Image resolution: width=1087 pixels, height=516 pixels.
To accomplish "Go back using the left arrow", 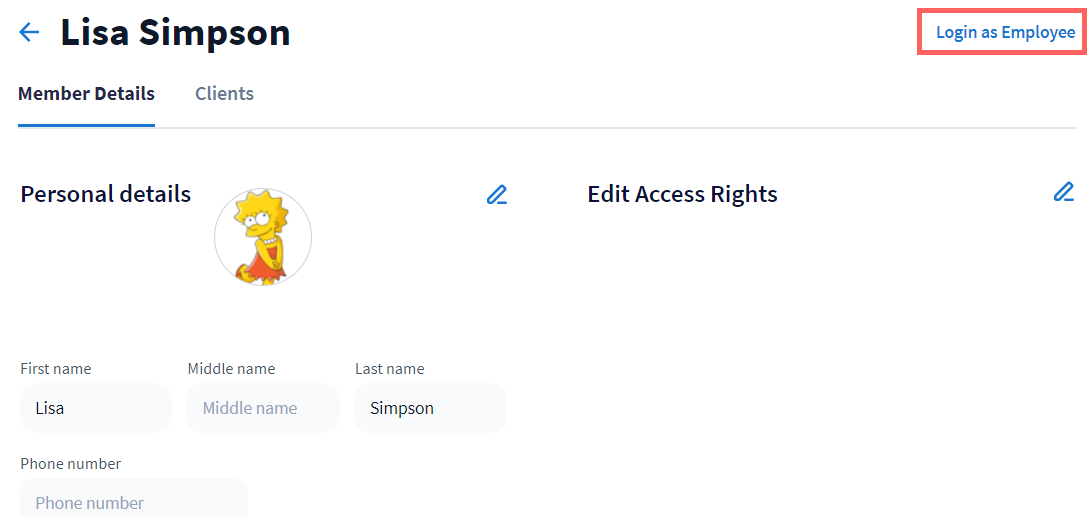I will [29, 33].
